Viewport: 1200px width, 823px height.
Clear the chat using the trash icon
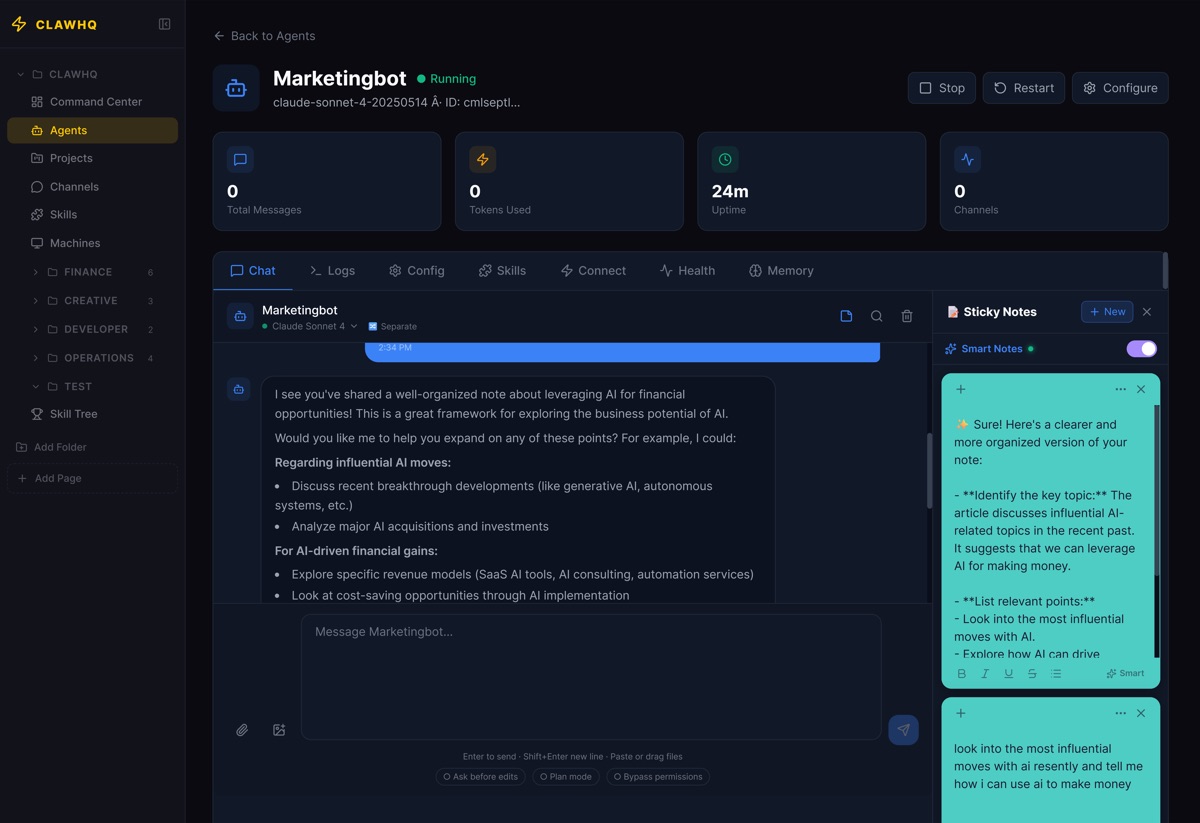point(906,315)
